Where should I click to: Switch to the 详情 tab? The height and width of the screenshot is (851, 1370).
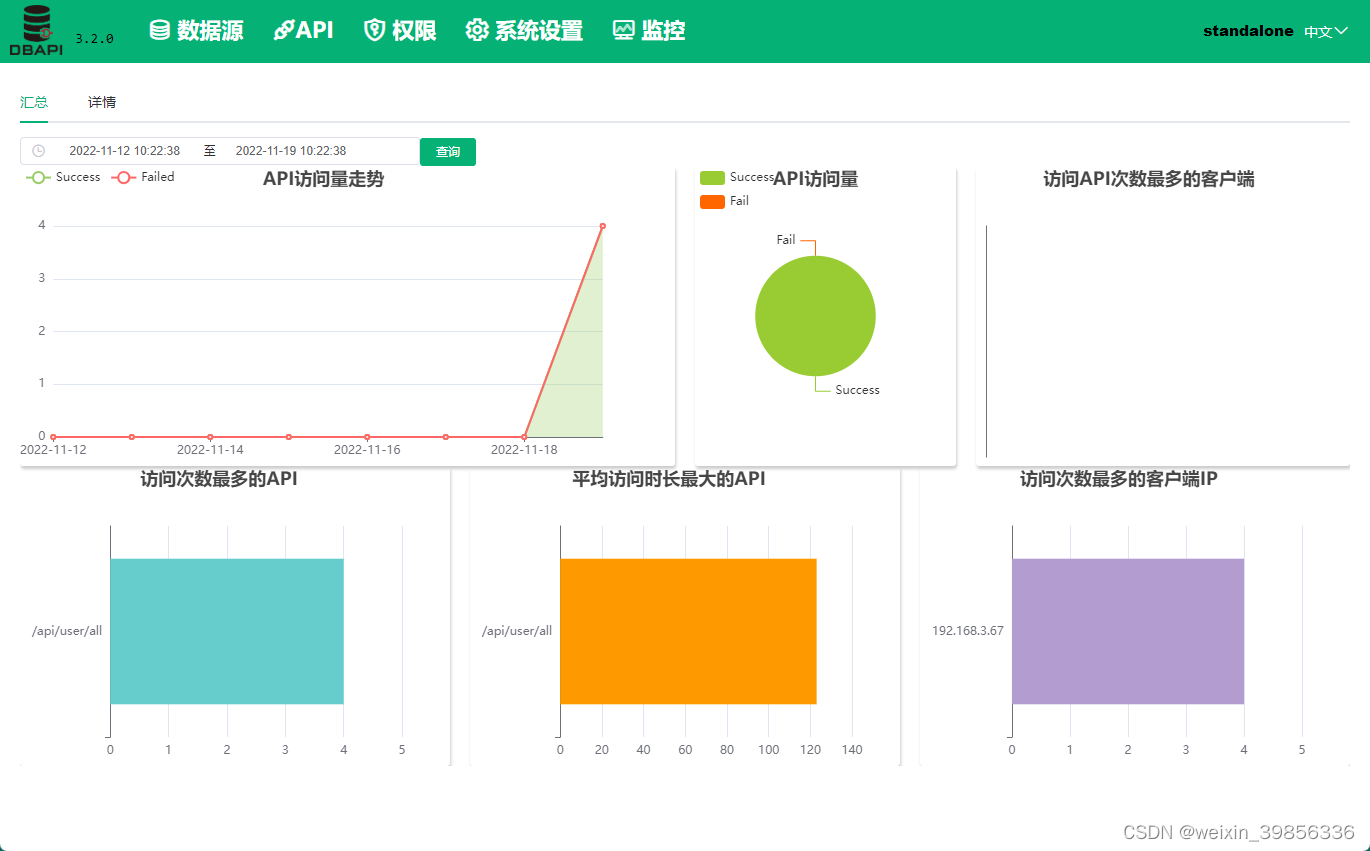(102, 102)
